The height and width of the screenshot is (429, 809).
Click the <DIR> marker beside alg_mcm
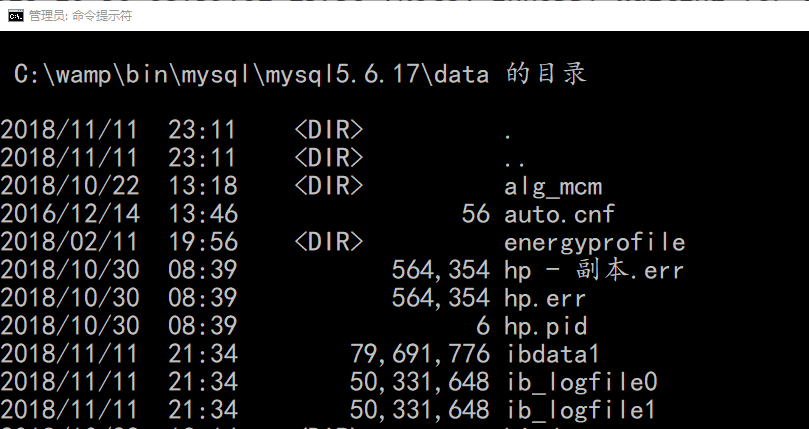click(x=328, y=186)
